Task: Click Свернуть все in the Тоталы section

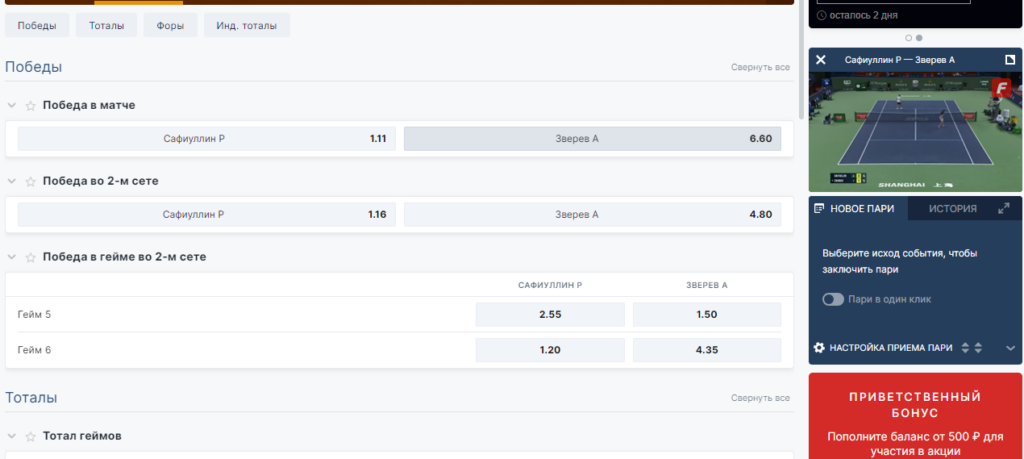Action: 760,398
